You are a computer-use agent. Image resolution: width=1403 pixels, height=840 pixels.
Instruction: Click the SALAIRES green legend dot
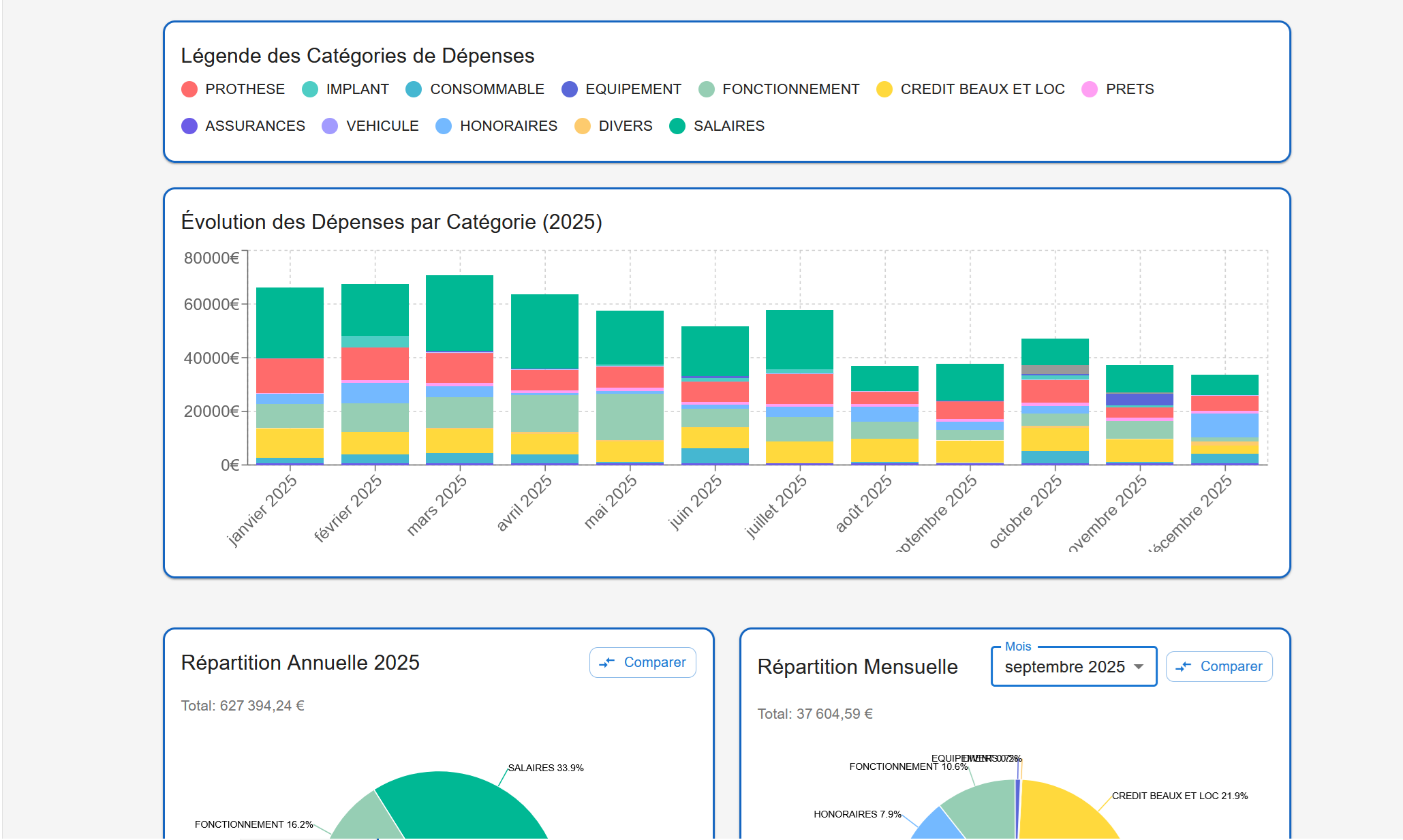point(677,126)
